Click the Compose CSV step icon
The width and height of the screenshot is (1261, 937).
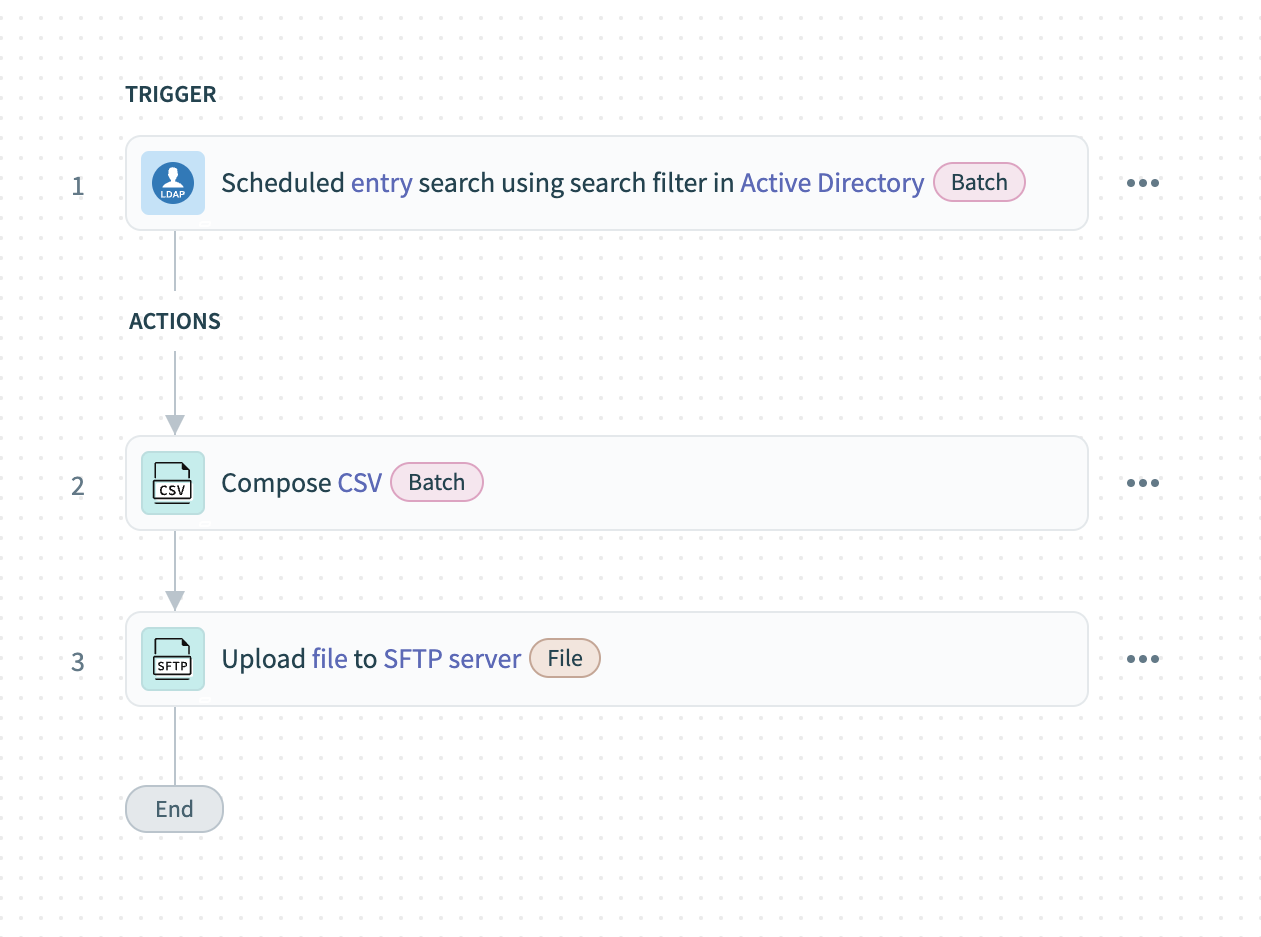tap(172, 483)
